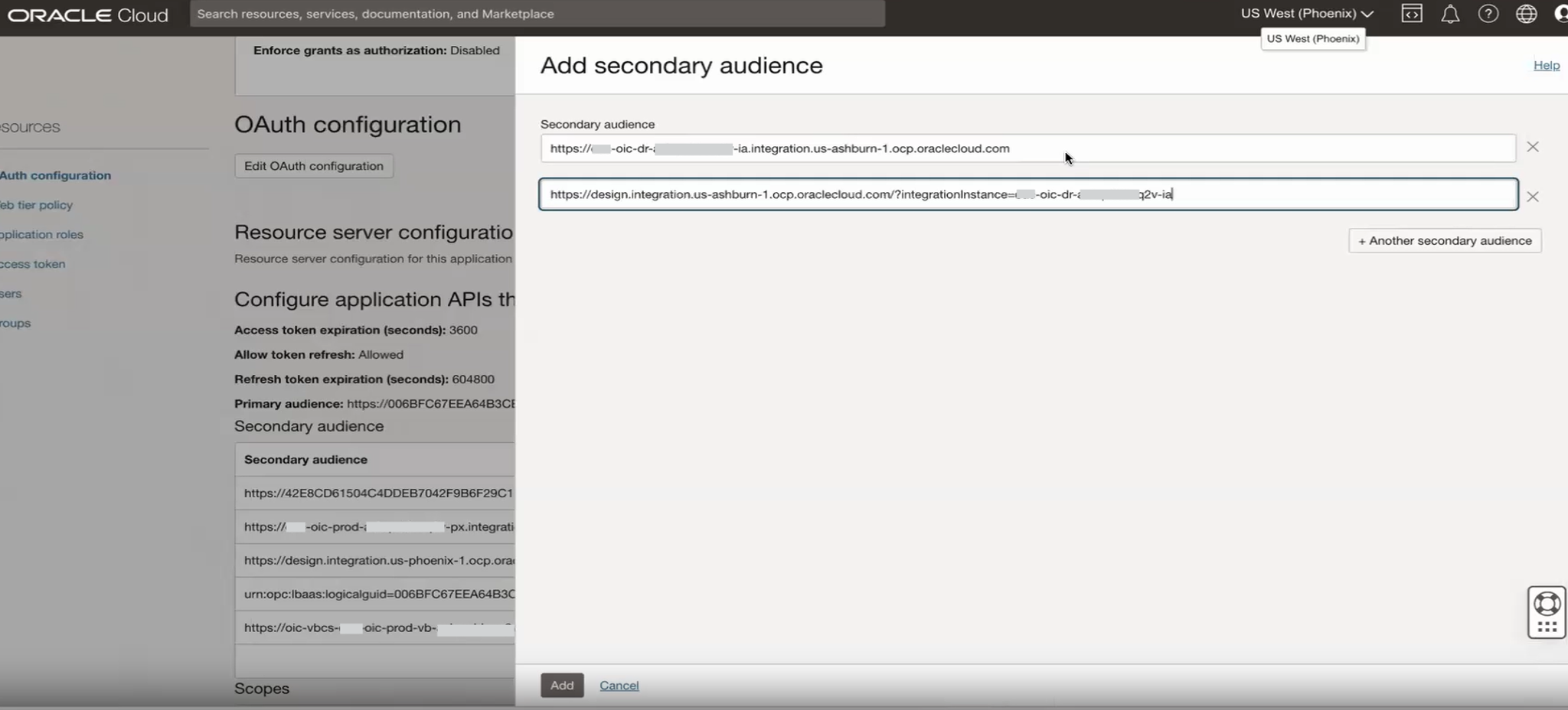This screenshot has width=1568, height=710.
Task: Remove the second secondary audience entry
Action: (x=1533, y=196)
